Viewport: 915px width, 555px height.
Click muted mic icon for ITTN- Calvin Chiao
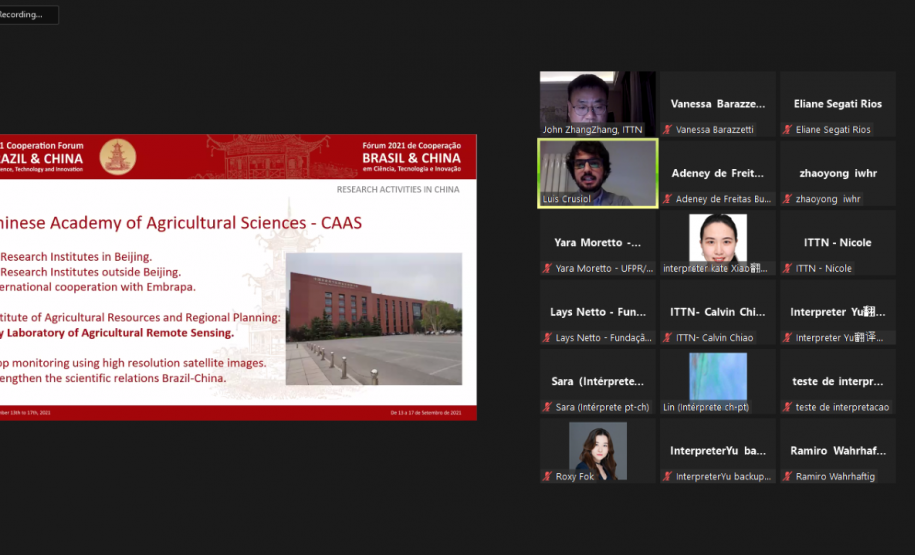click(x=667, y=338)
